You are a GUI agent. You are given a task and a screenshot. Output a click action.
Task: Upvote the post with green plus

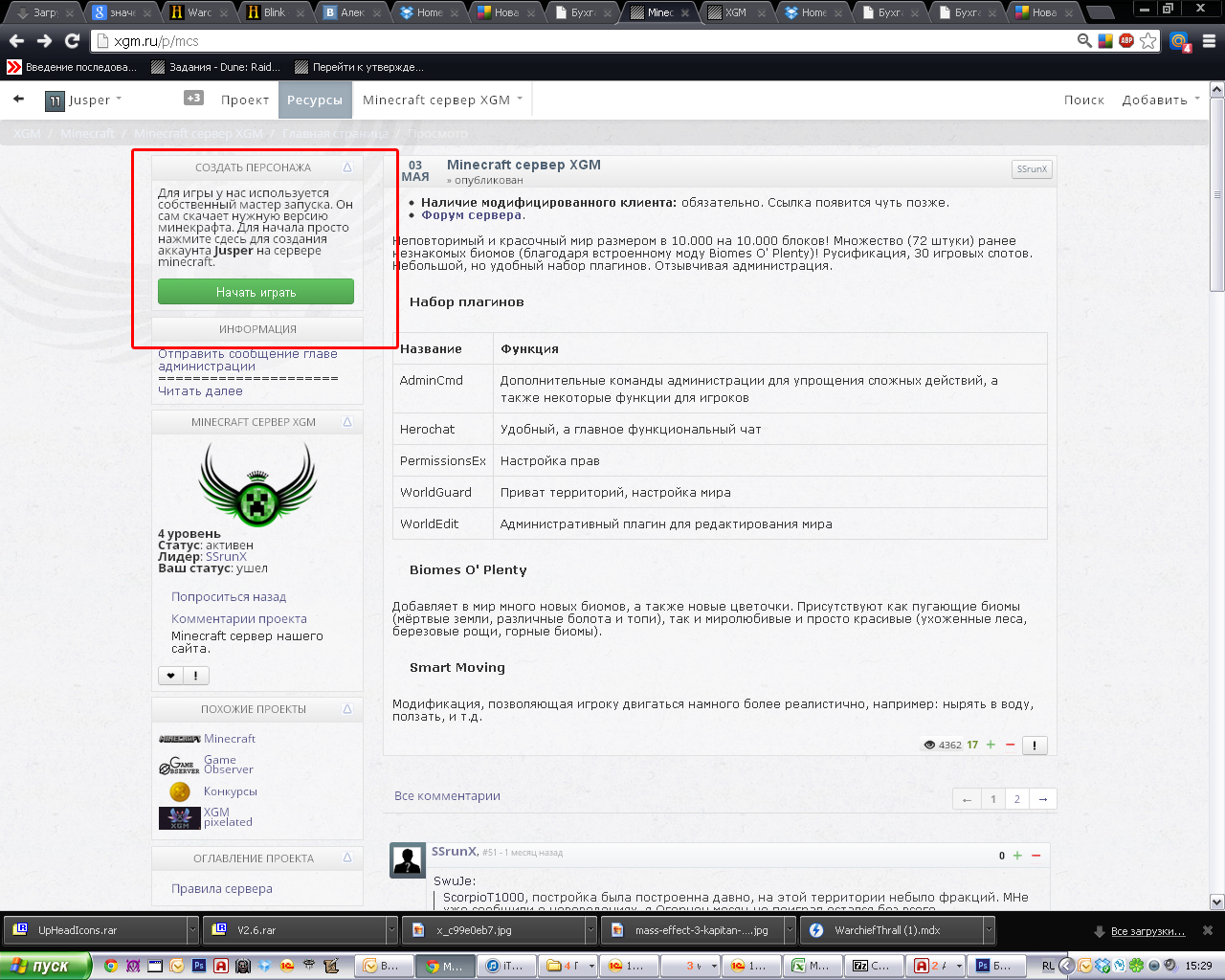tap(991, 745)
